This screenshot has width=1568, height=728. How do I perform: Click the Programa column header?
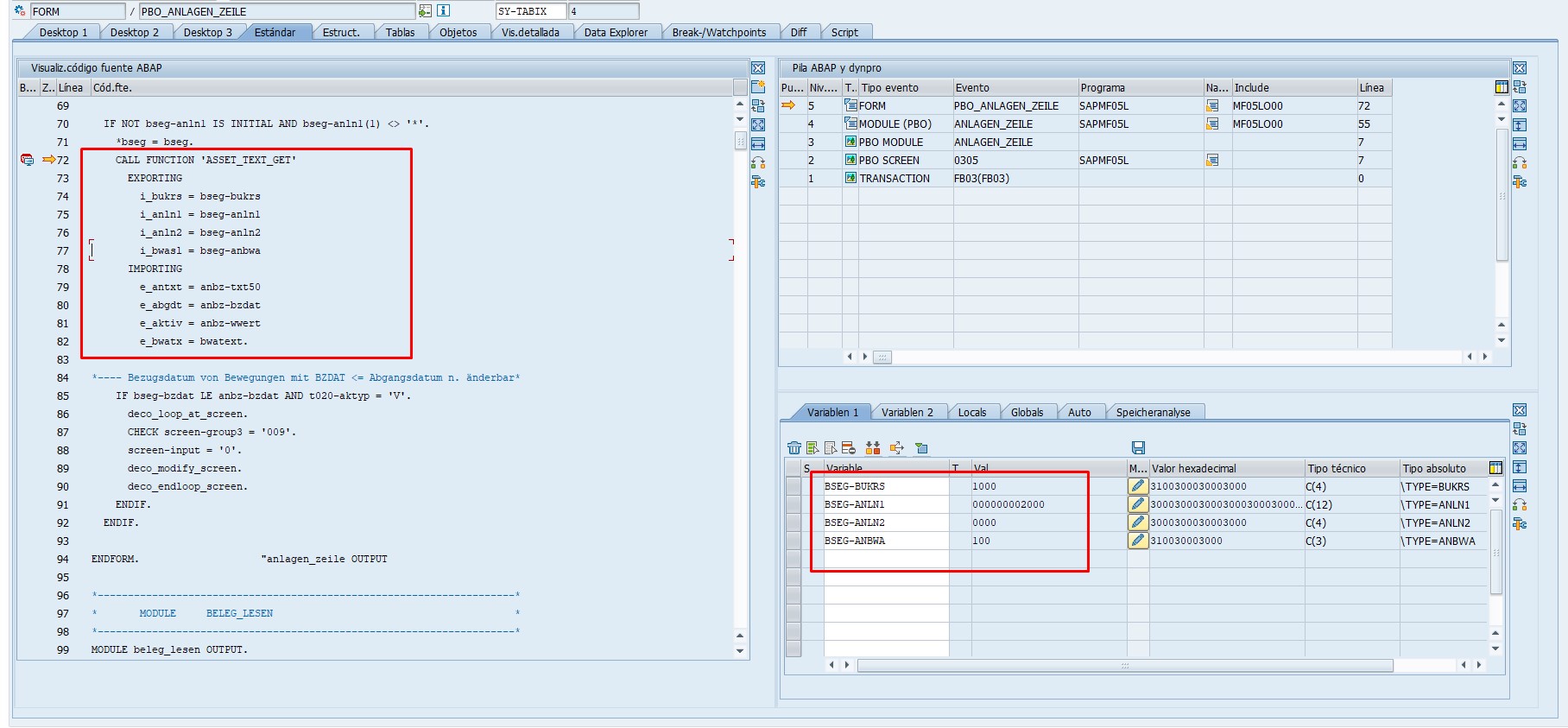[x=1140, y=87]
